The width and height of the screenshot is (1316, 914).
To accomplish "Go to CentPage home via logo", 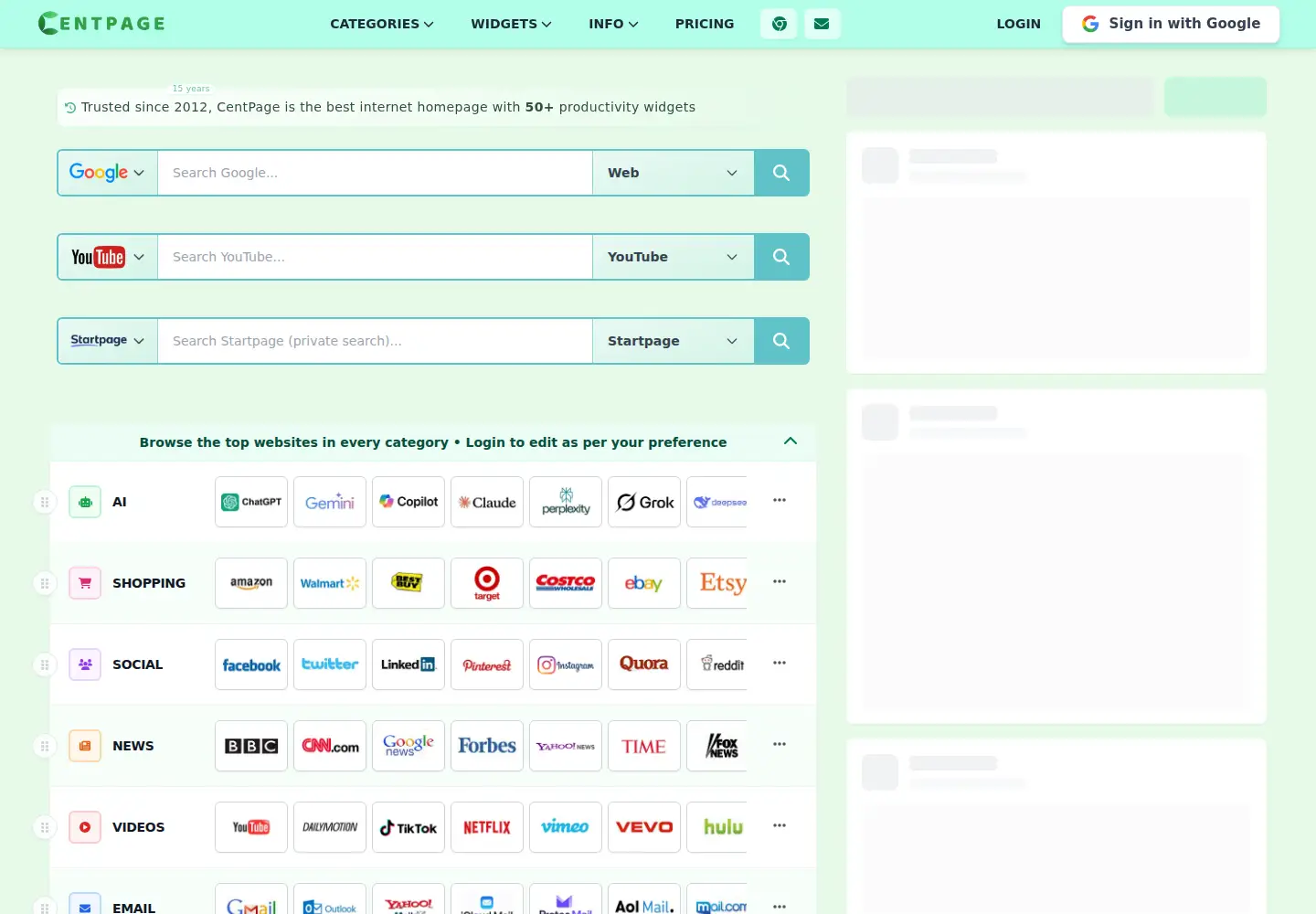I will (101, 23).
